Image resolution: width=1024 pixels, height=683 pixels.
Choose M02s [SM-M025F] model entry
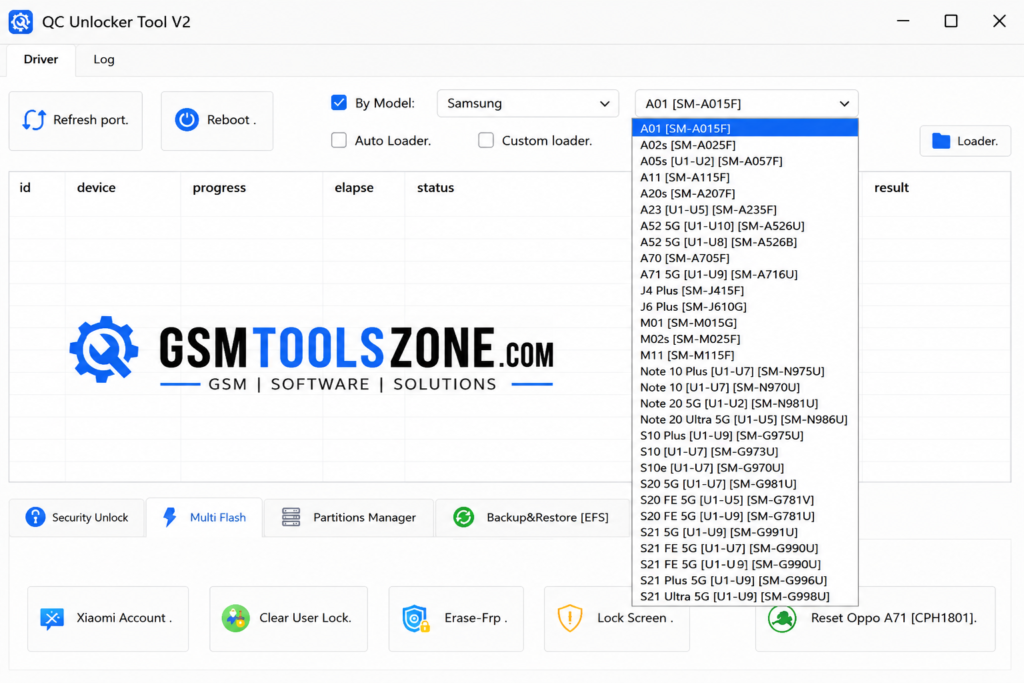pos(745,339)
